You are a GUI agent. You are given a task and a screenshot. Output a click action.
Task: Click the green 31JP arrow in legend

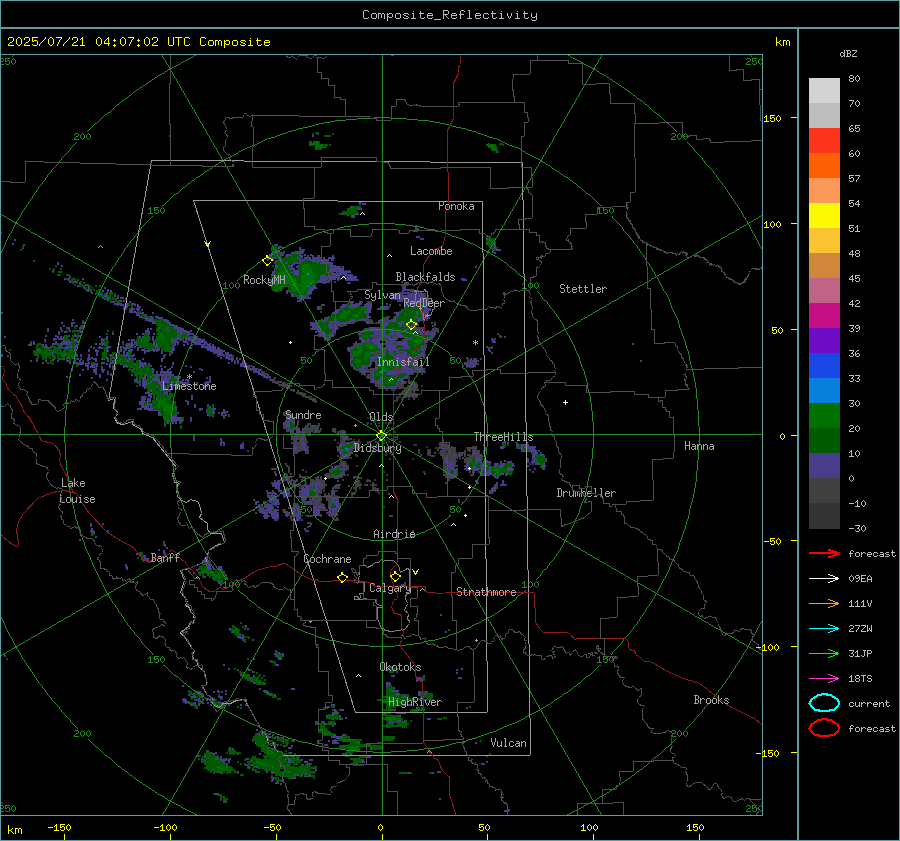pos(824,653)
